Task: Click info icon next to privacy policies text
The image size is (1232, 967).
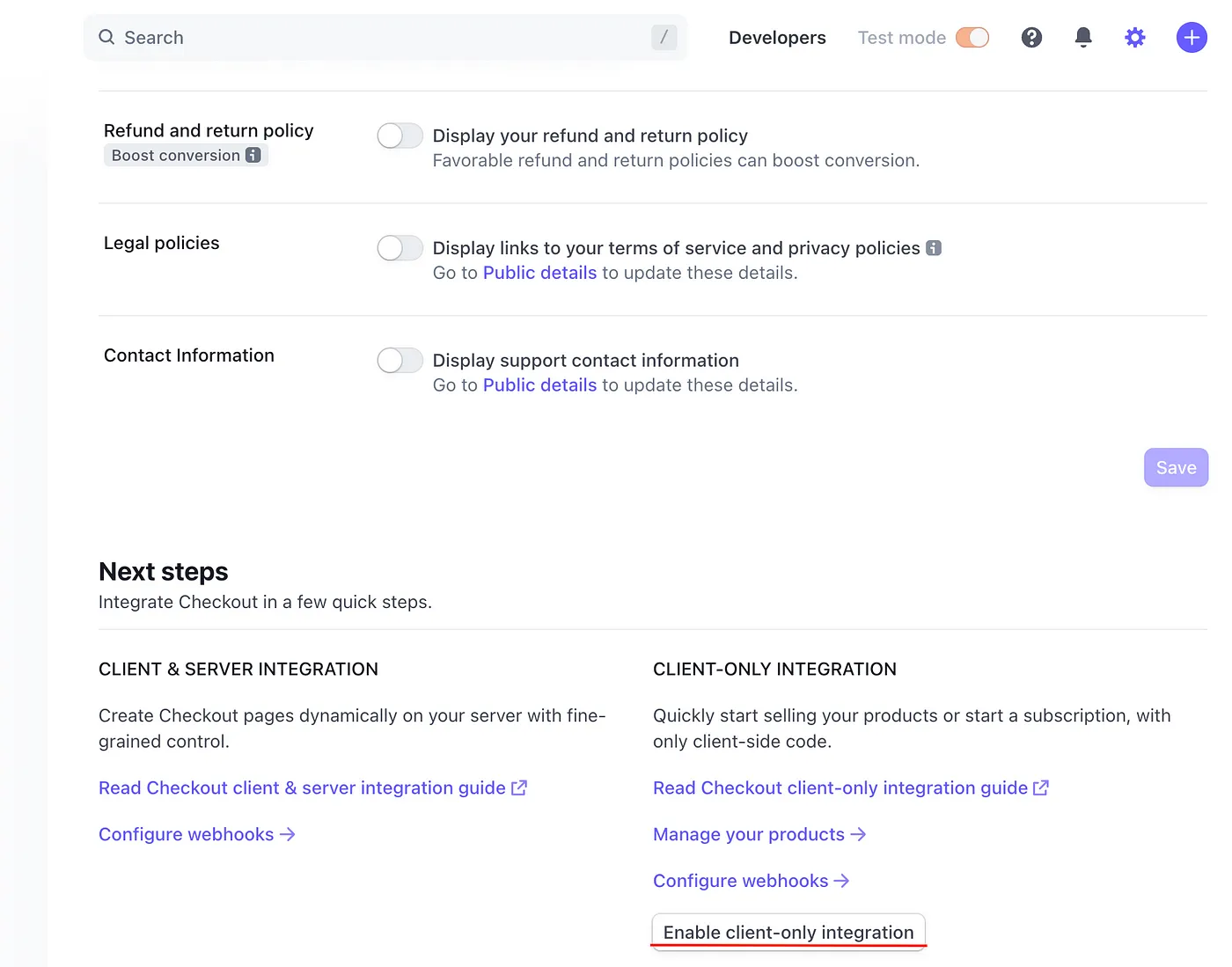Action: click(934, 248)
